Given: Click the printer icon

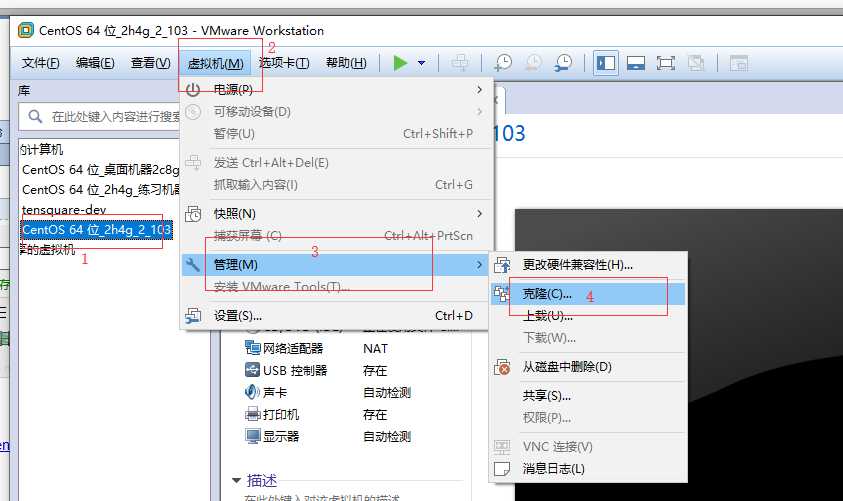Looking at the screenshot, I should click(253, 414).
